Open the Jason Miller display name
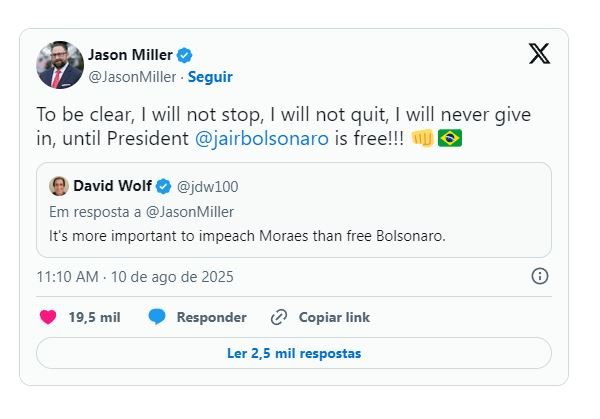Viewport: 600px width, 419px height. 131,55
